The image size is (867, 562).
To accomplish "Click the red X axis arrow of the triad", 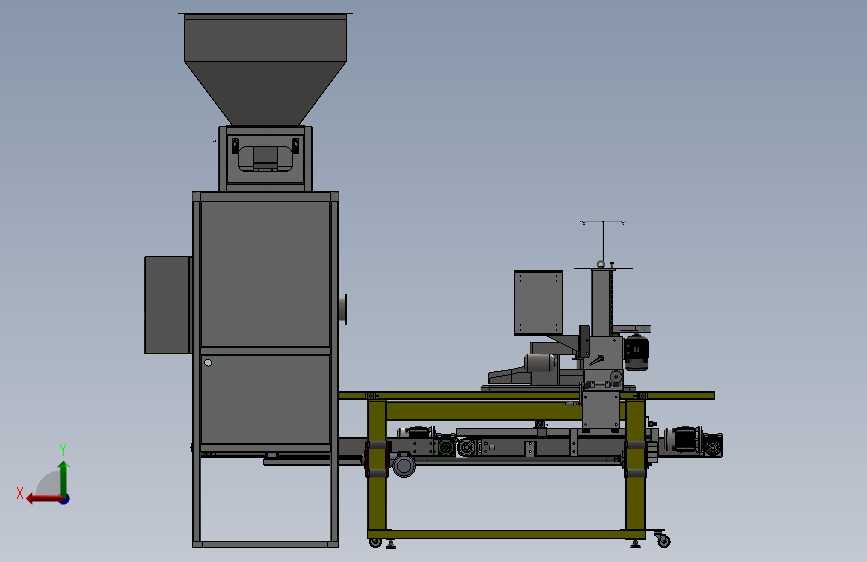I will (x=43, y=499).
